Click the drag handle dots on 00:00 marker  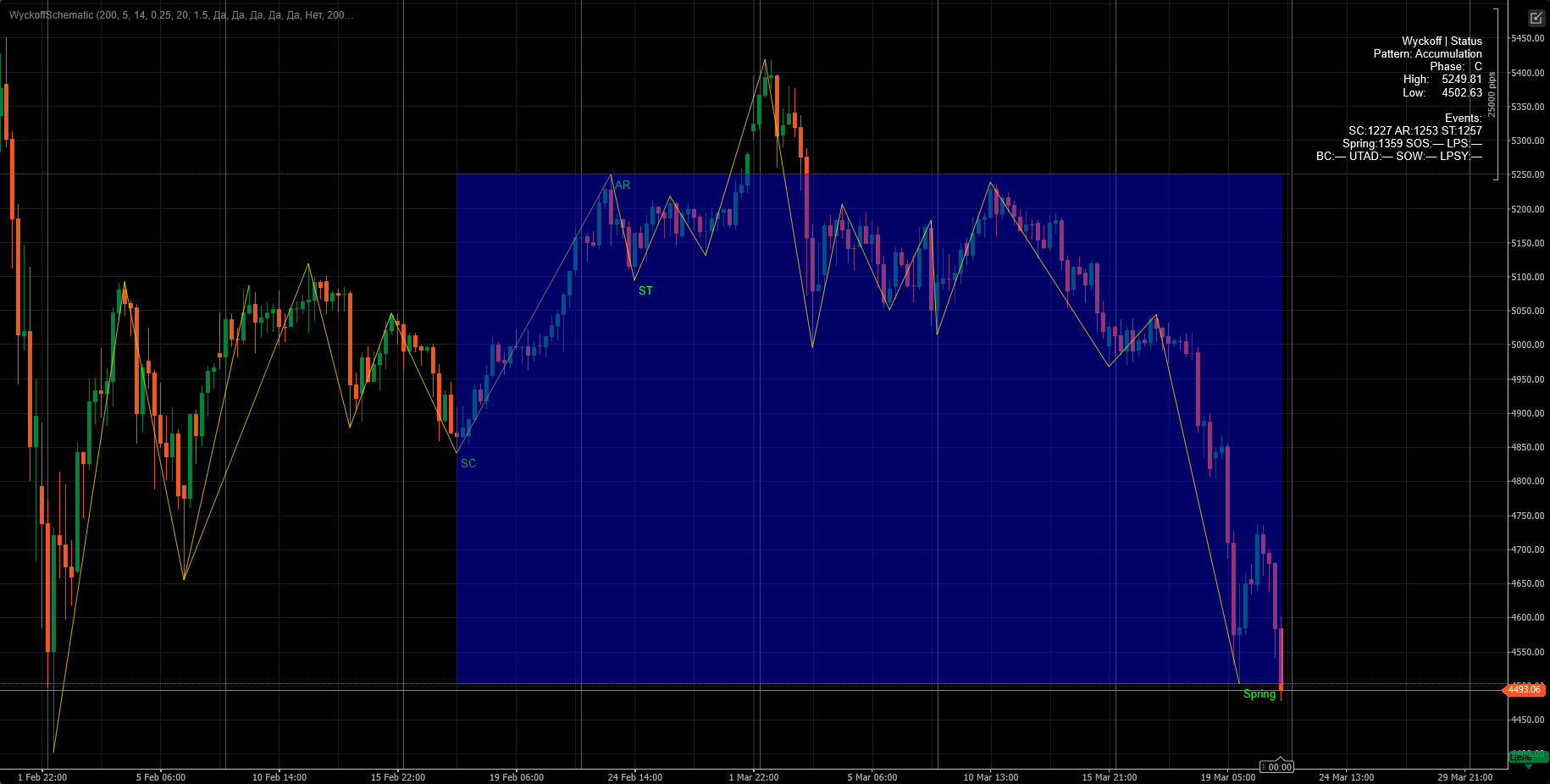click(x=1264, y=767)
